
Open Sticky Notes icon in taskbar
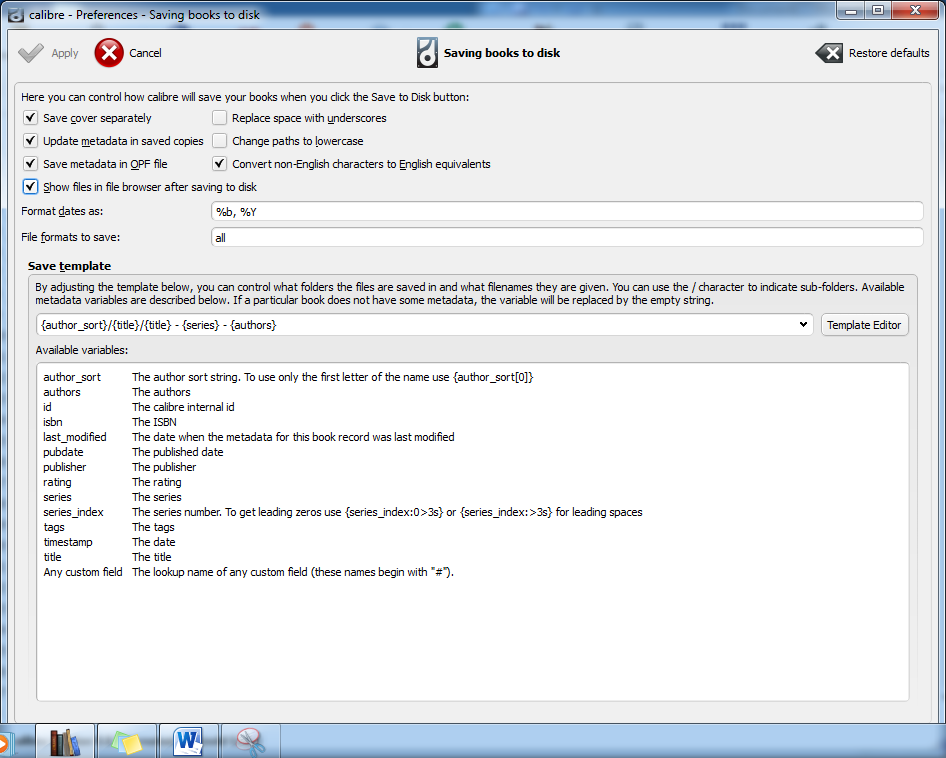tap(127, 742)
